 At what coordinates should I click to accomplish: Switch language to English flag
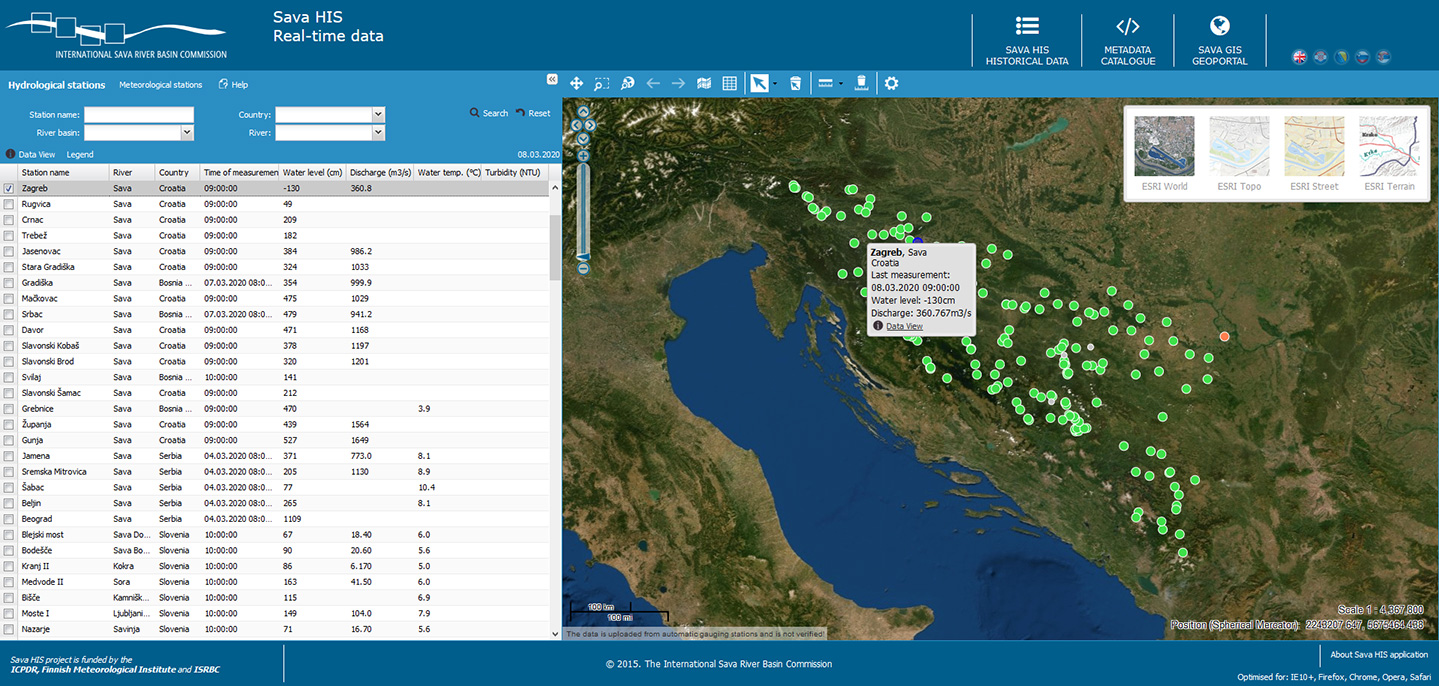[x=1299, y=57]
